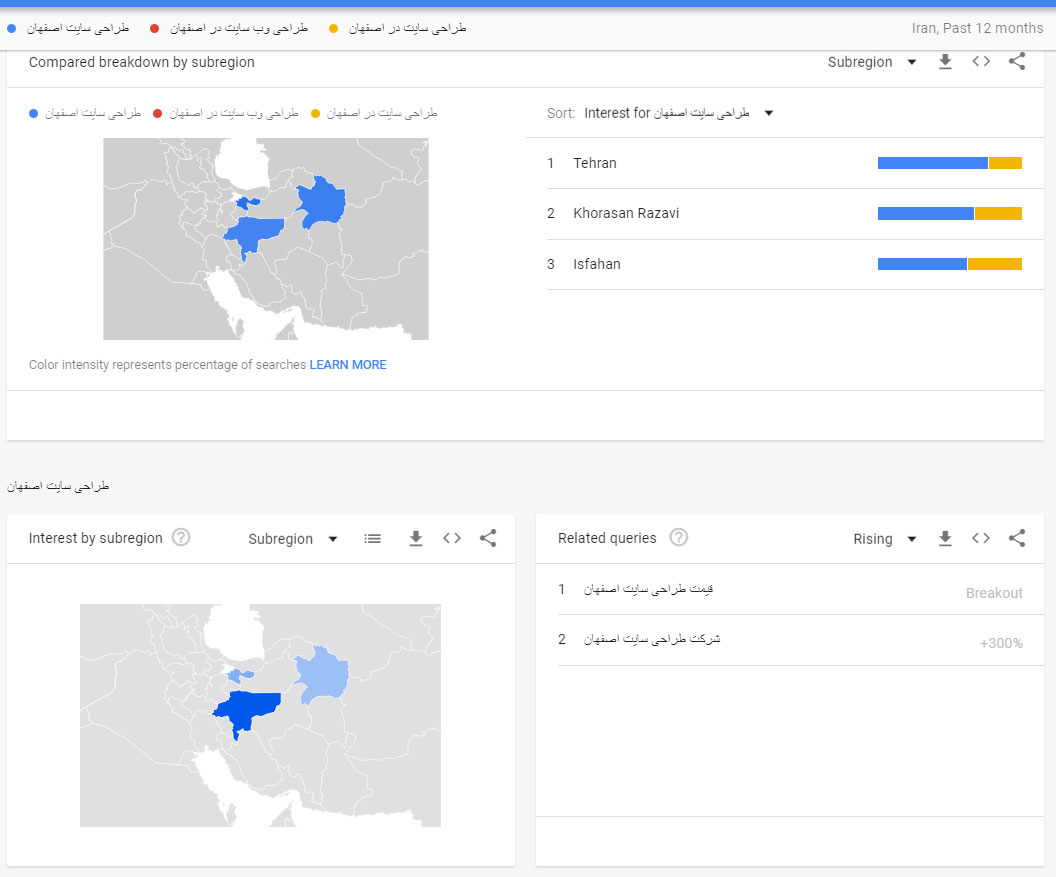Switch Interest by subregion to list view
The height and width of the screenshot is (877, 1056).
372,538
